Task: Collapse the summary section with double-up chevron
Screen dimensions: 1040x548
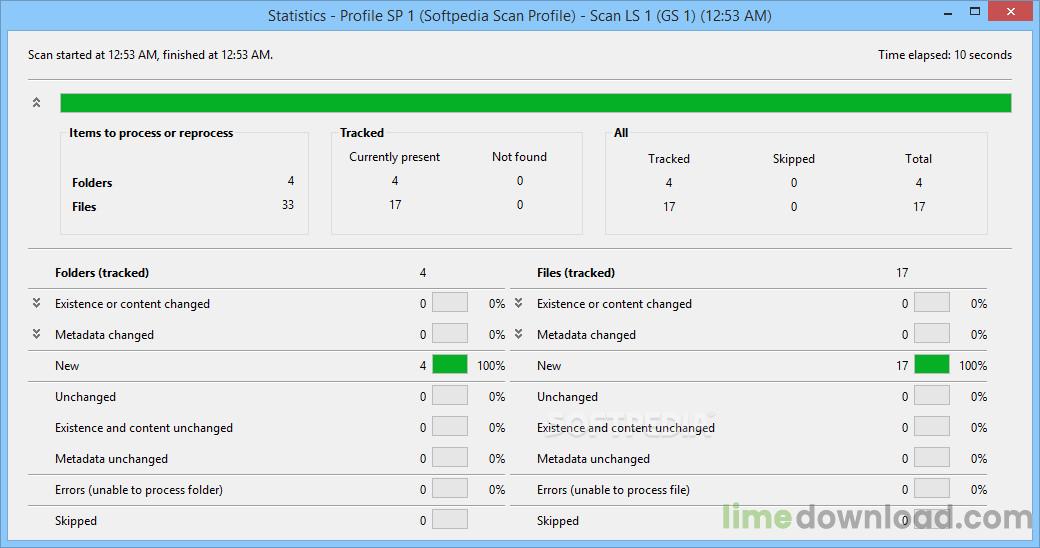Action: pyautogui.click(x=36, y=103)
